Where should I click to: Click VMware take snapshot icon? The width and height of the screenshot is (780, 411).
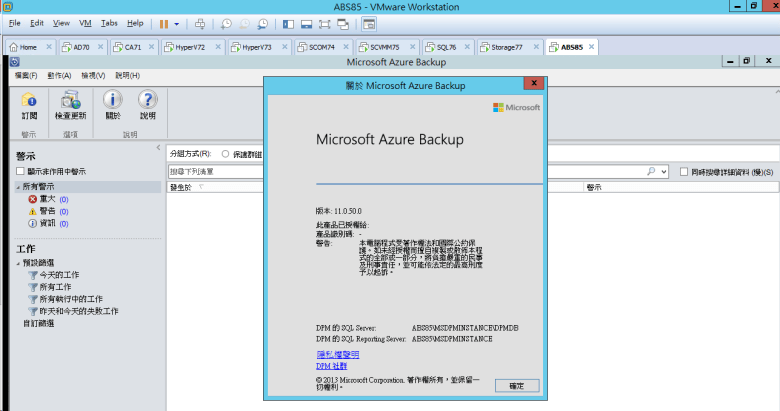(227, 22)
